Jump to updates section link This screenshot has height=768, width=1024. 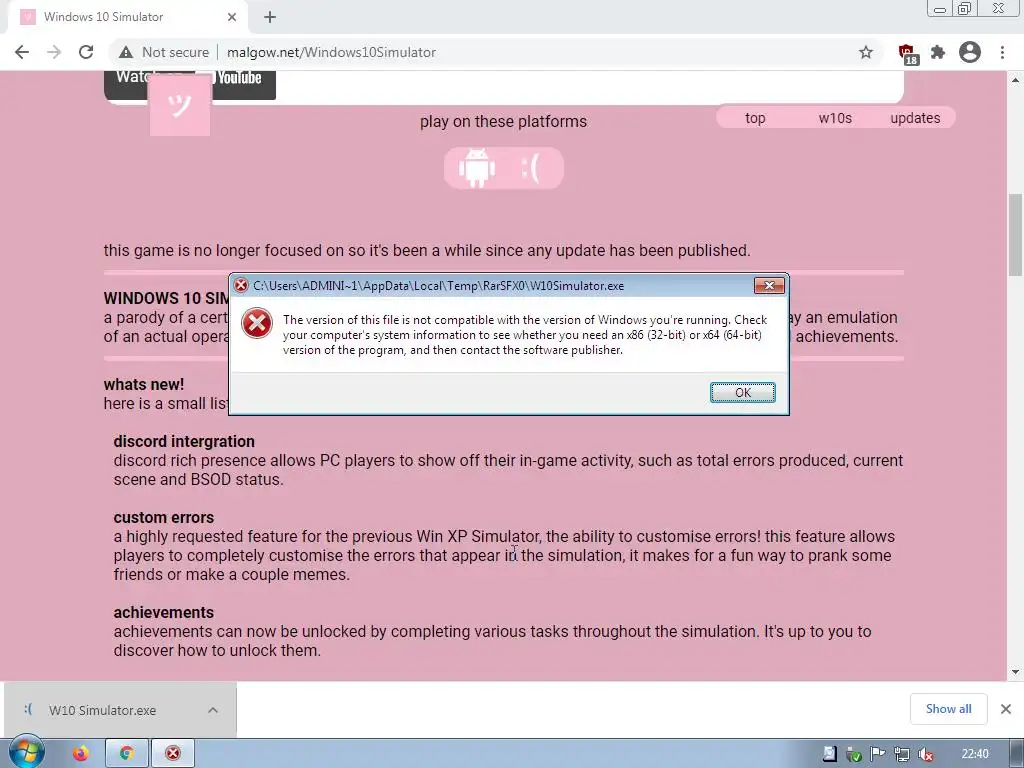[915, 118]
